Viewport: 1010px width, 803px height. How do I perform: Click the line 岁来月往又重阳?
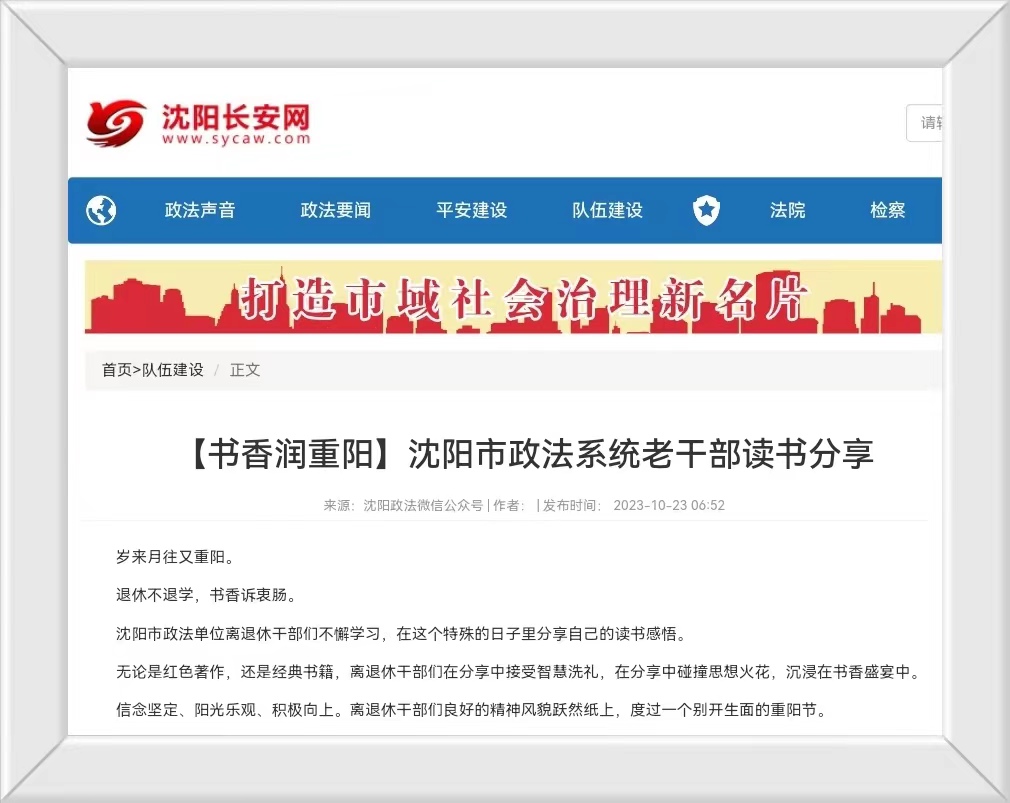coord(175,557)
